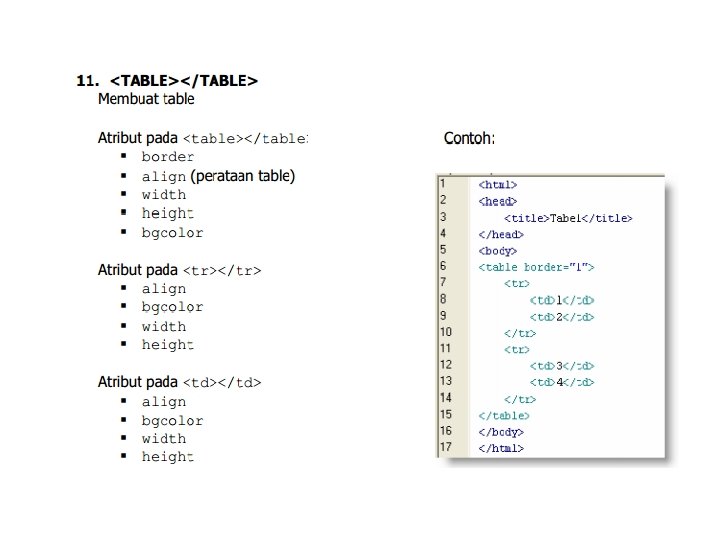The image size is (720, 540).
Task: Select the 'Membuat table' description text
Action: [x=146, y=99]
